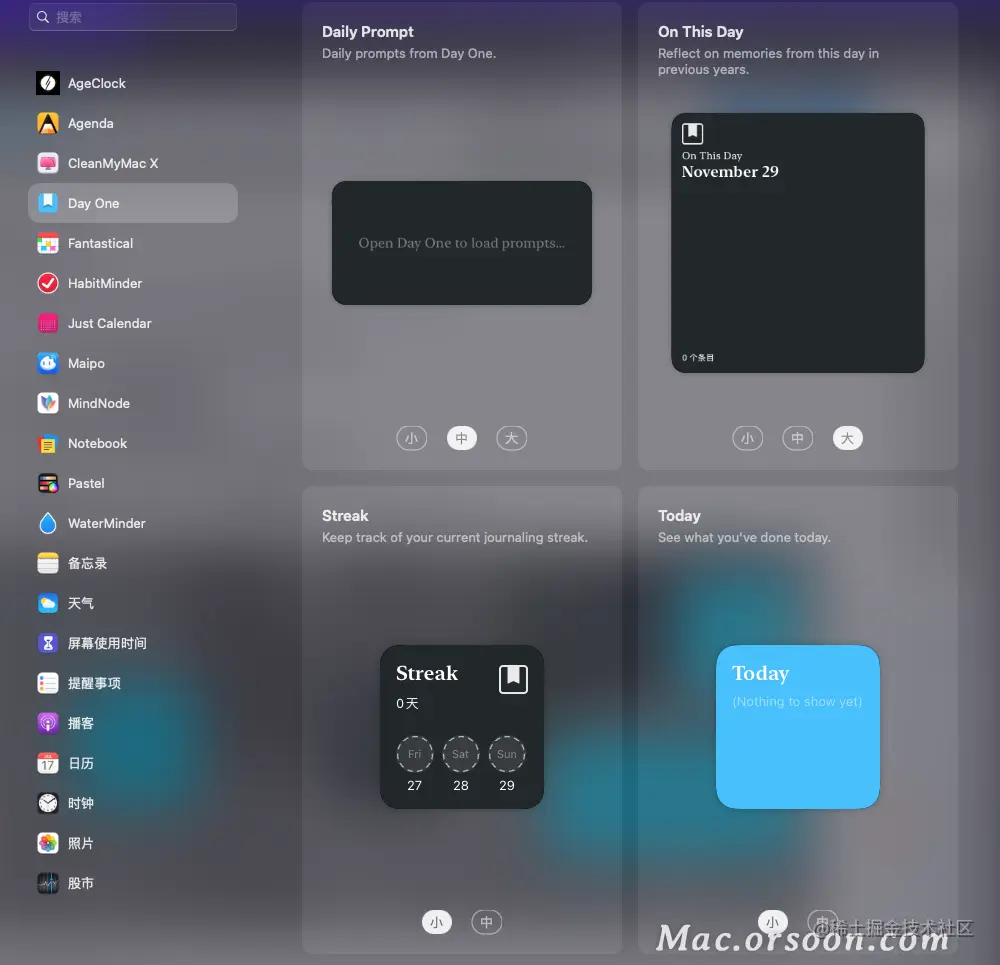Viewport: 1000px width, 965px height.
Task: Select medium (中) size for Streak widget
Action: (x=487, y=922)
